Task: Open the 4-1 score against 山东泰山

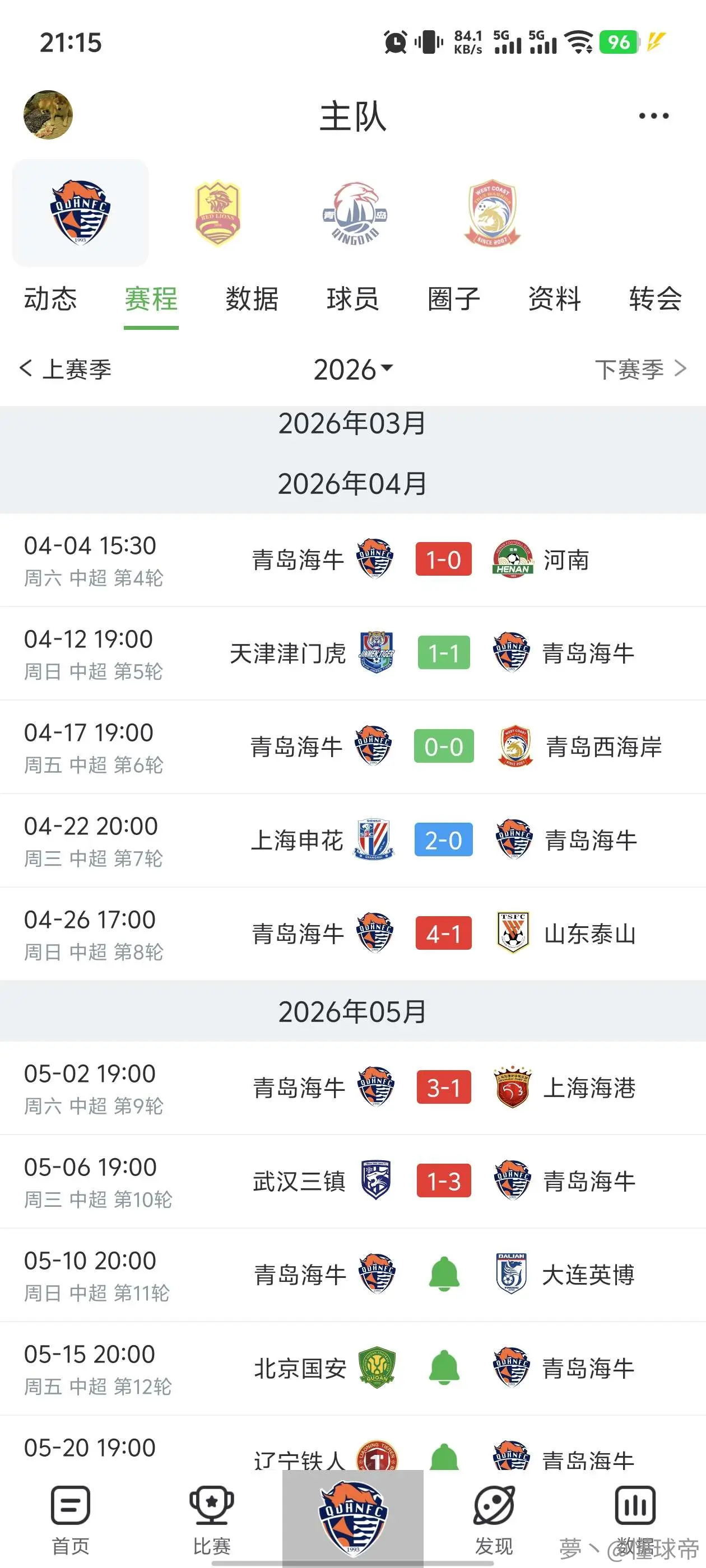Action: (x=443, y=933)
